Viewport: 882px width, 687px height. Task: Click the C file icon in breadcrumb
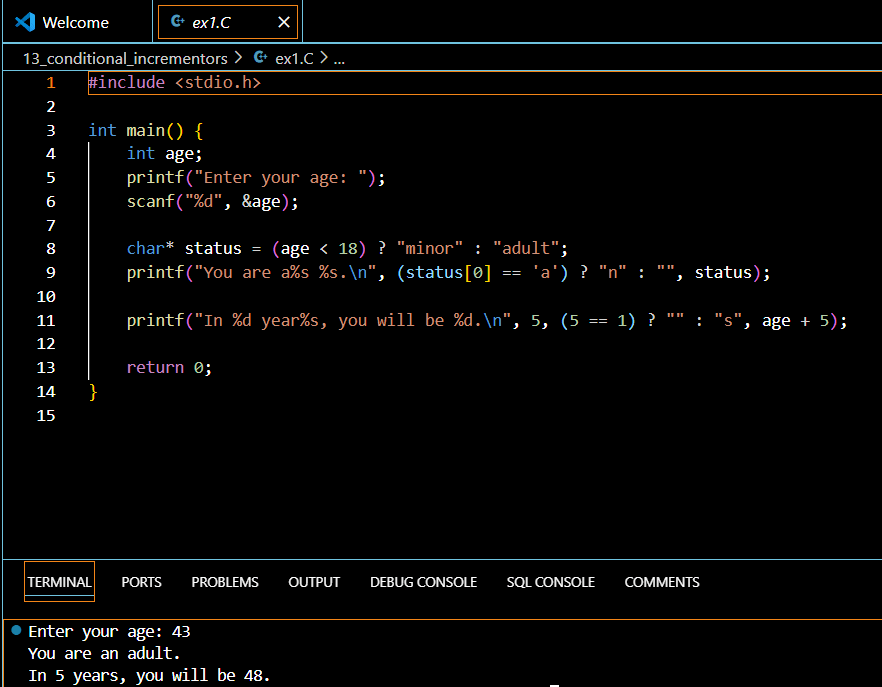coord(261,58)
